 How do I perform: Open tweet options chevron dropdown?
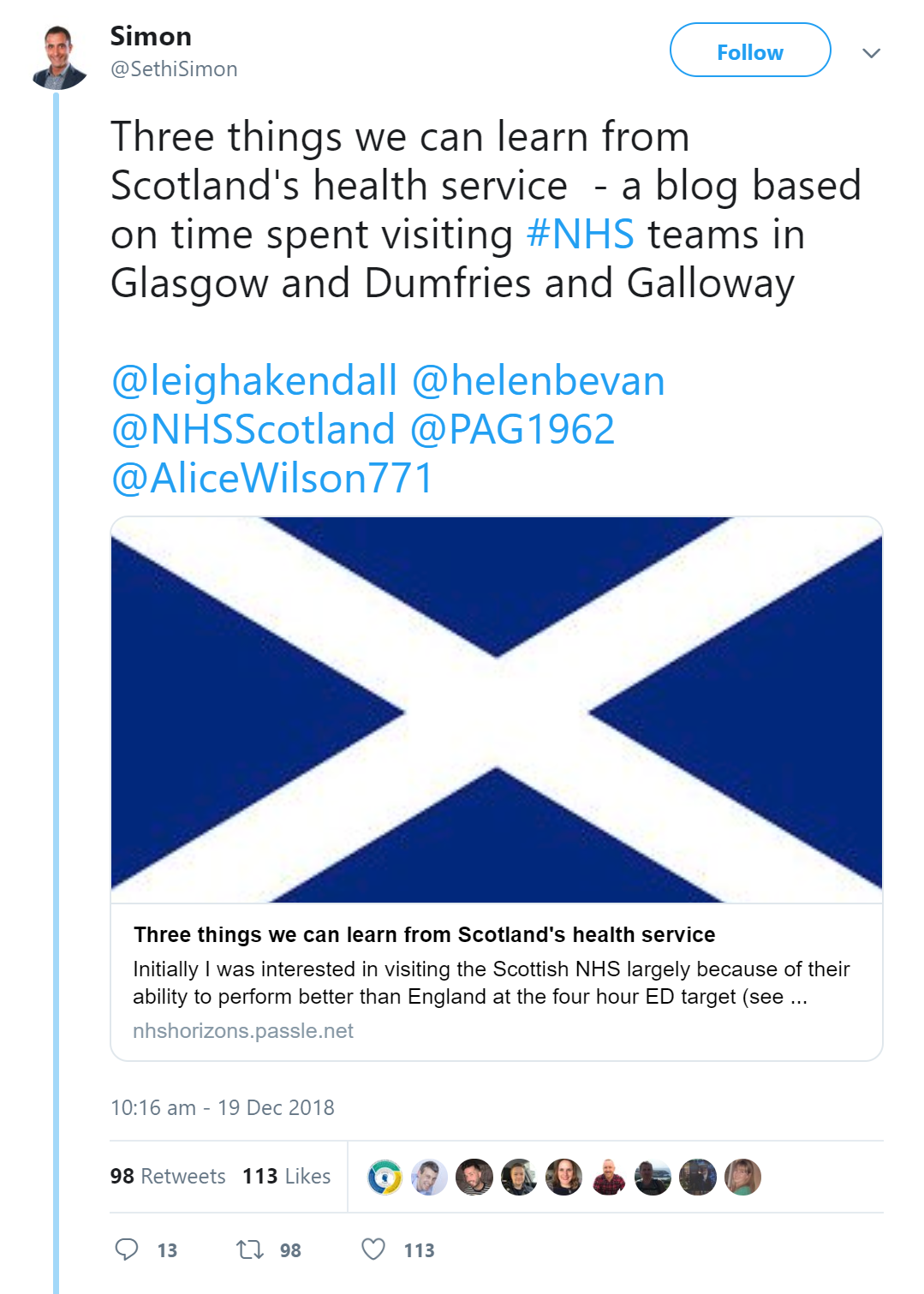coord(871,53)
